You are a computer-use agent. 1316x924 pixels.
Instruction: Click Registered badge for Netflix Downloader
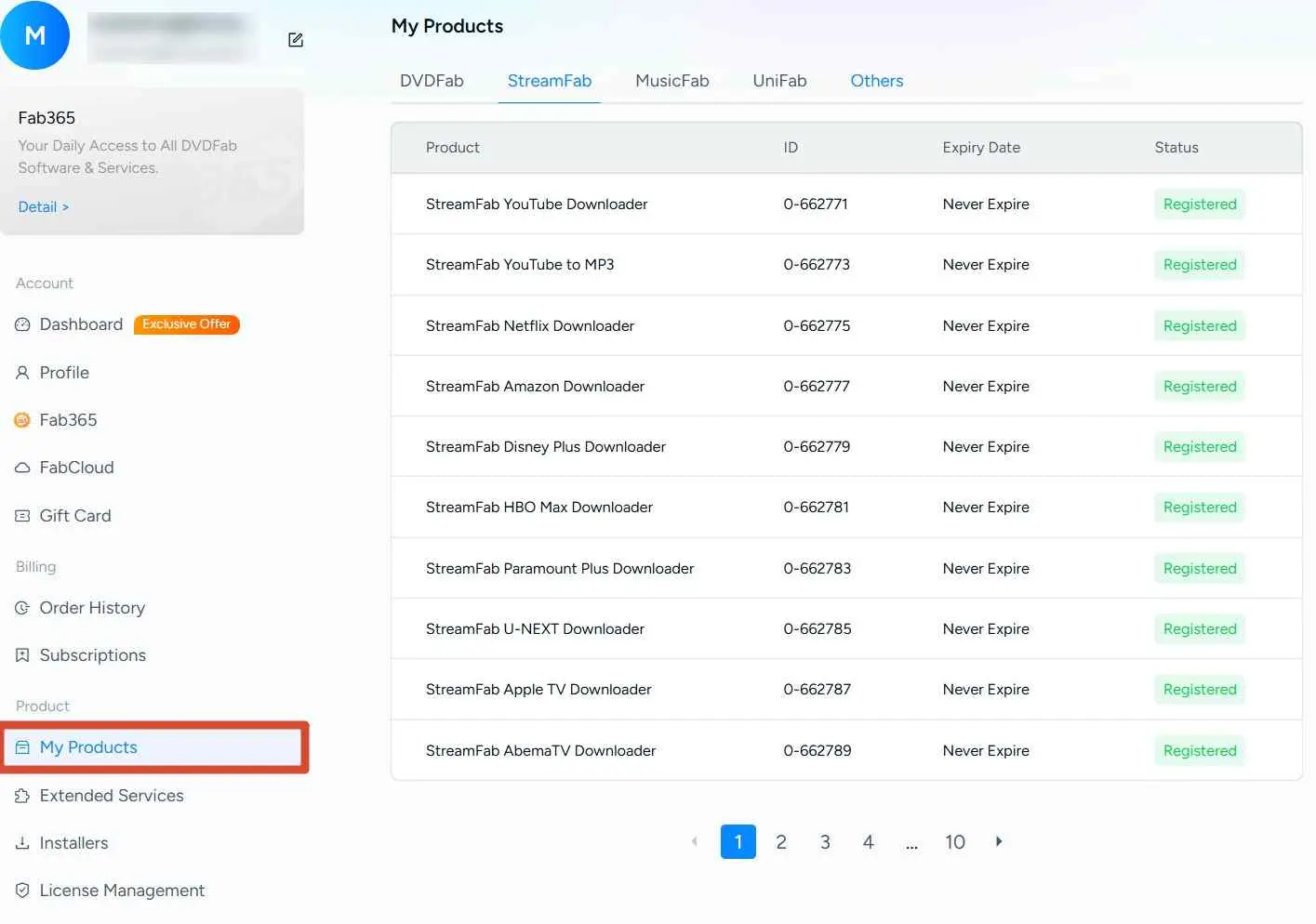pyautogui.click(x=1200, y=325)
